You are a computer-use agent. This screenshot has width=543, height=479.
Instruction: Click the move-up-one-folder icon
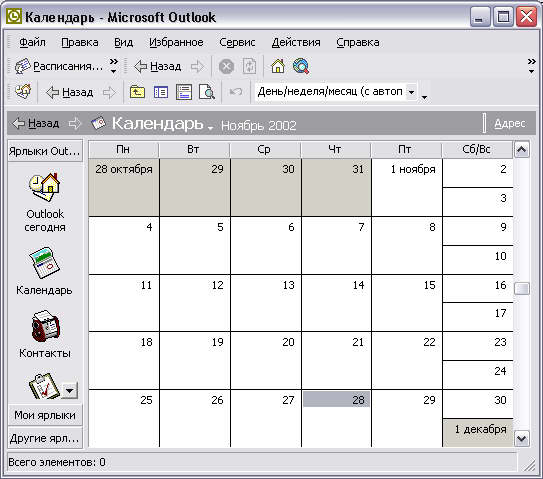pos(137,92)
